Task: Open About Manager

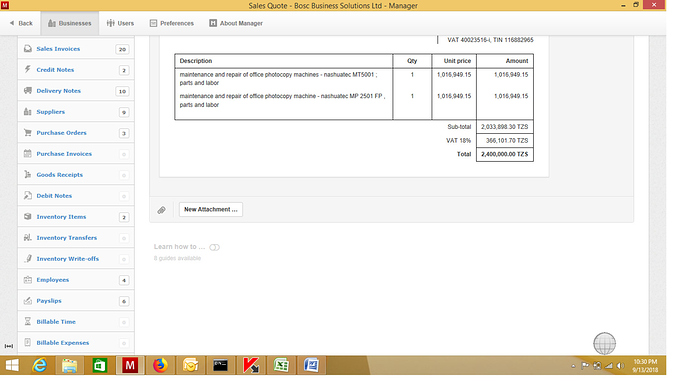Action: point(236,23)
